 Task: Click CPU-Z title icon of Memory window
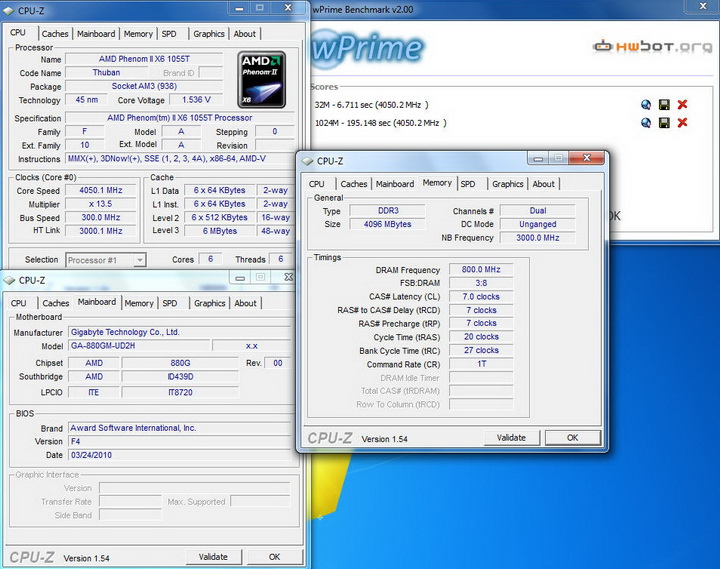tap(307, 161)
